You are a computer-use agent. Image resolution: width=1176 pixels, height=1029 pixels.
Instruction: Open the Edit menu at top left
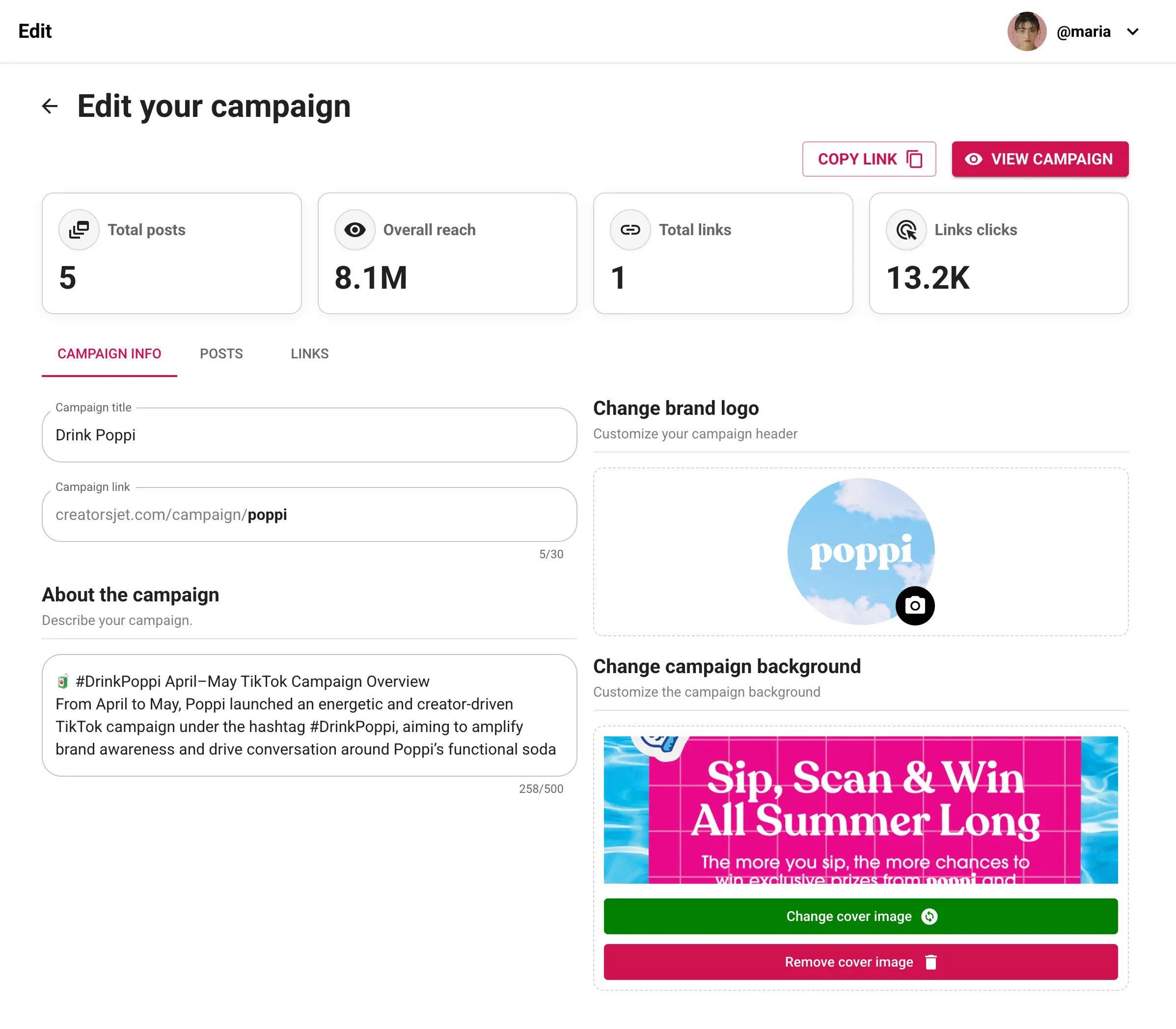(x=34, y=31)
